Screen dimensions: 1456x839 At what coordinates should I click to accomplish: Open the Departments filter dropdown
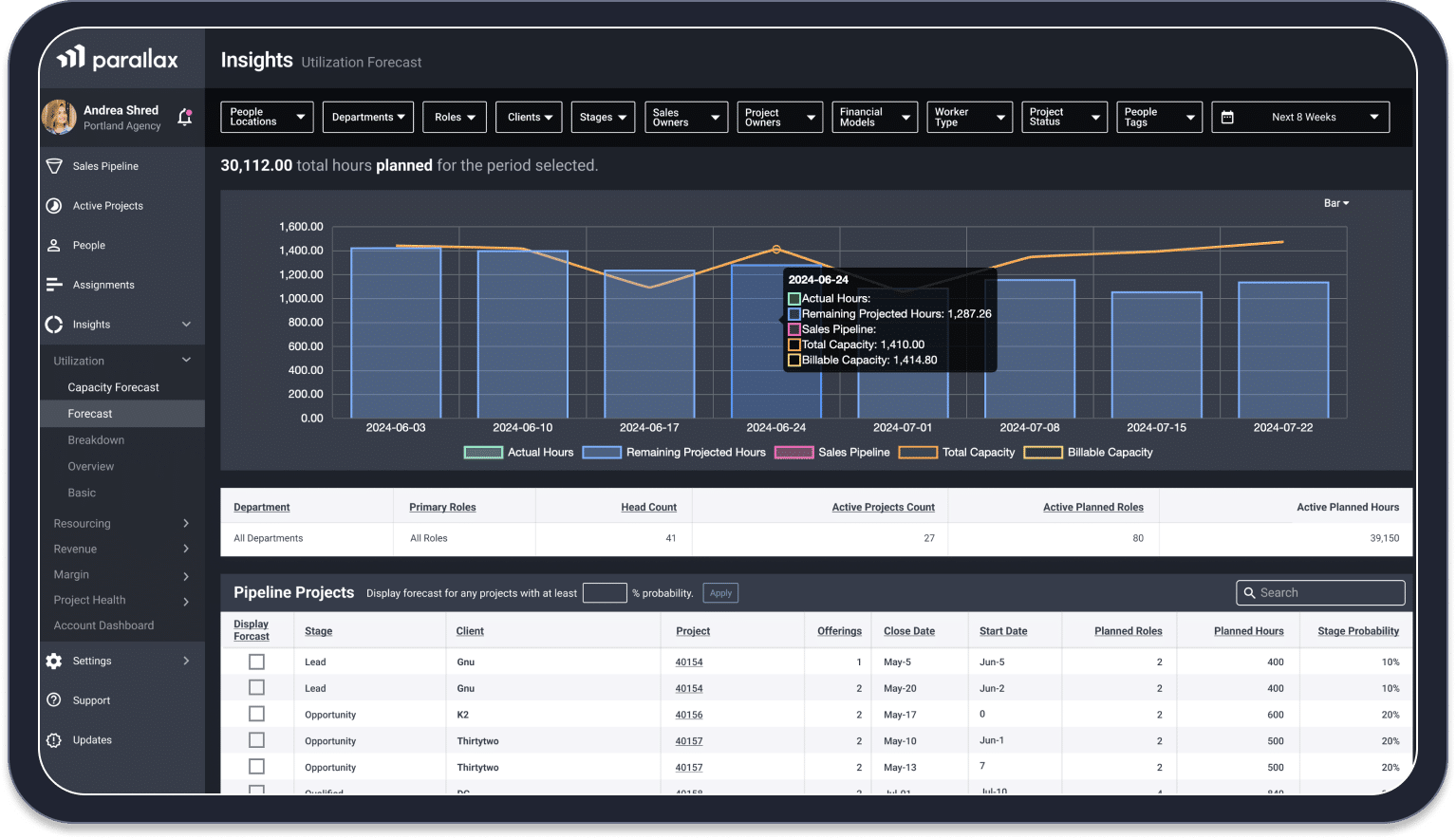367,117
